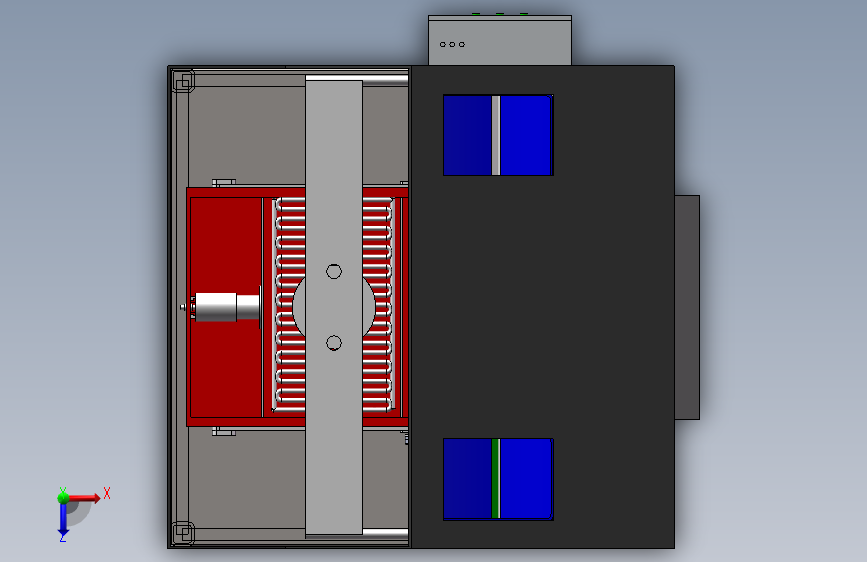Select the top-left corner bracket of frame
Viewport: 867px width, 562px height.
point(183,81)
